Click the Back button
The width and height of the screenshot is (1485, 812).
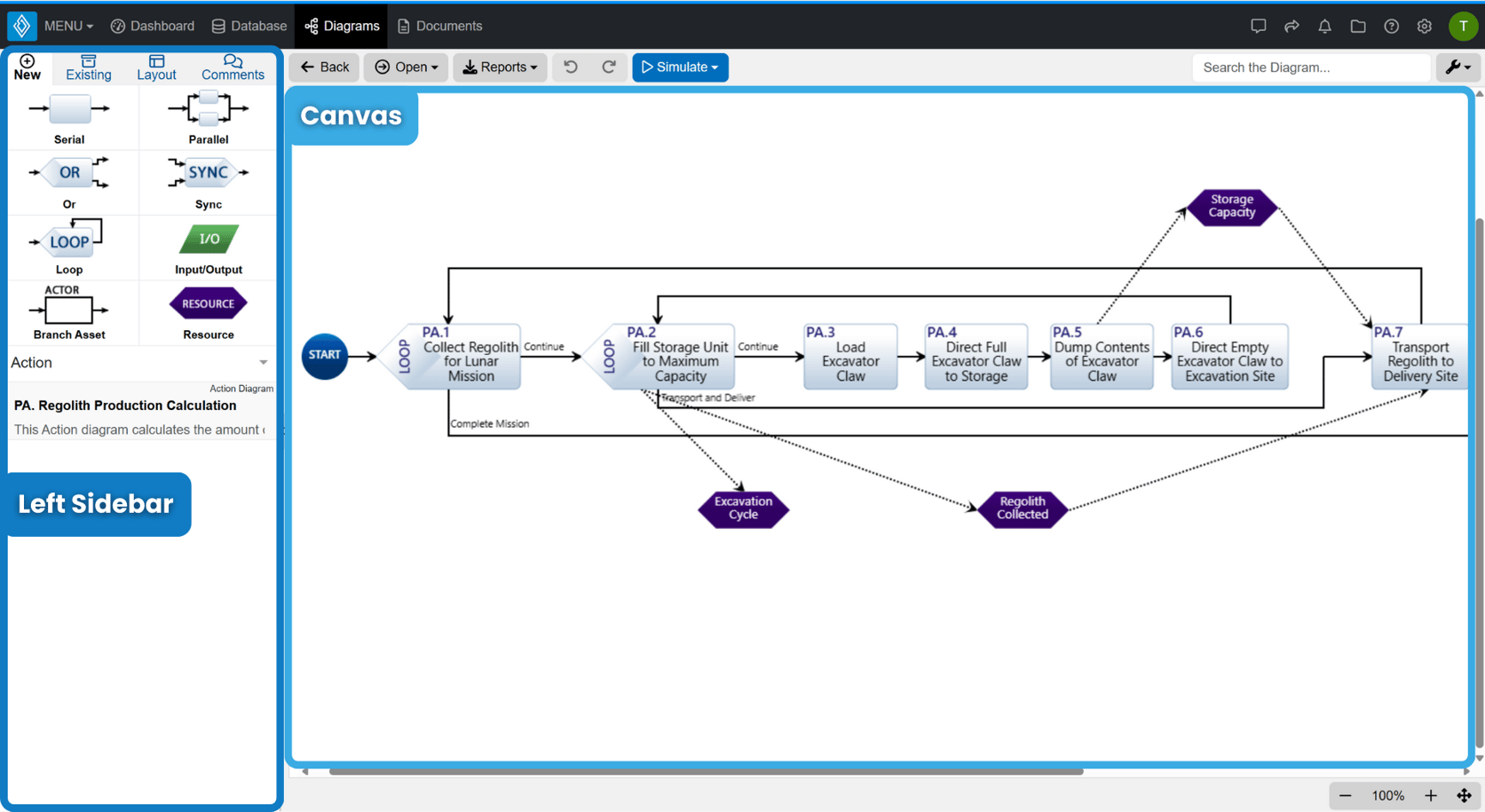point(325,67)
